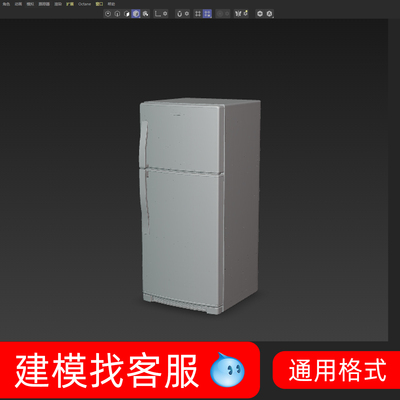Viewport: 400px width, 400px height.
Task: Click the greyed-out gear beside soft selection
Action: pyautogui.click(x=227, y=14)
